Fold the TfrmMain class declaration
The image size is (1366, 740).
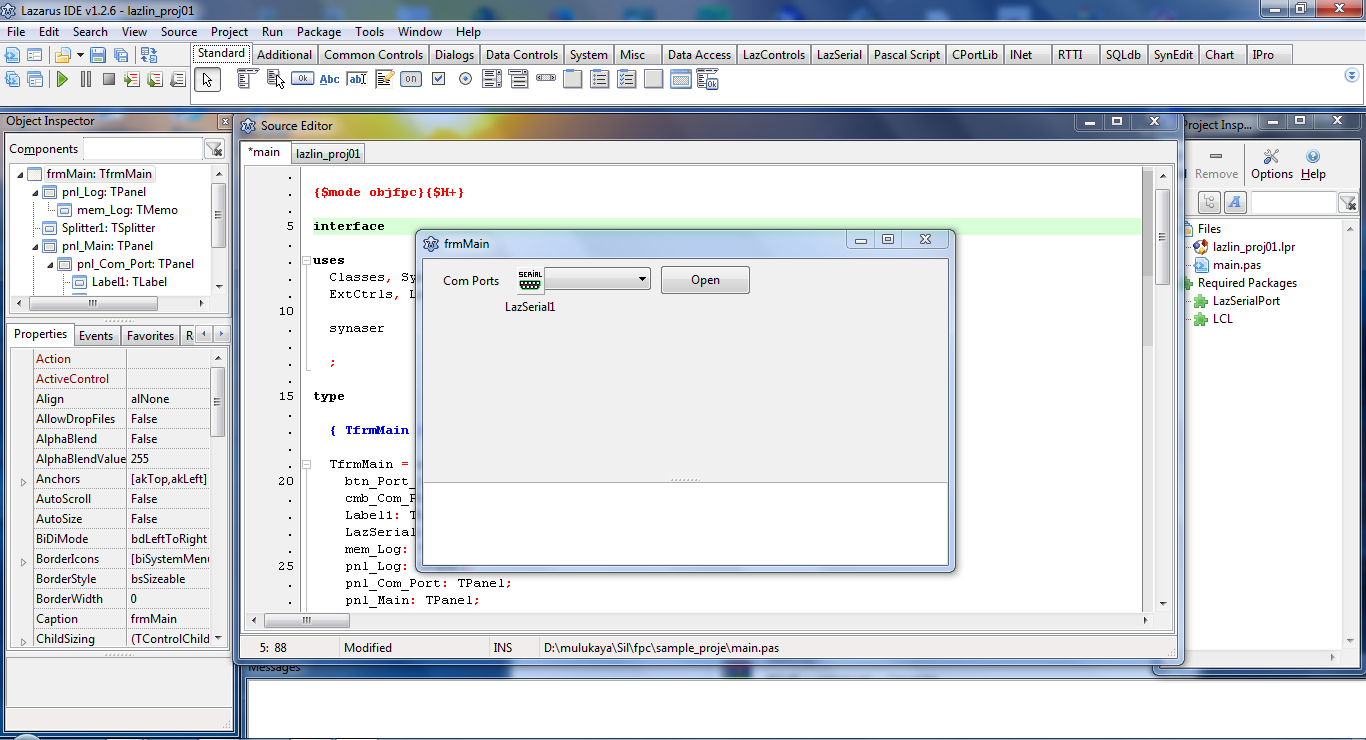305,465
